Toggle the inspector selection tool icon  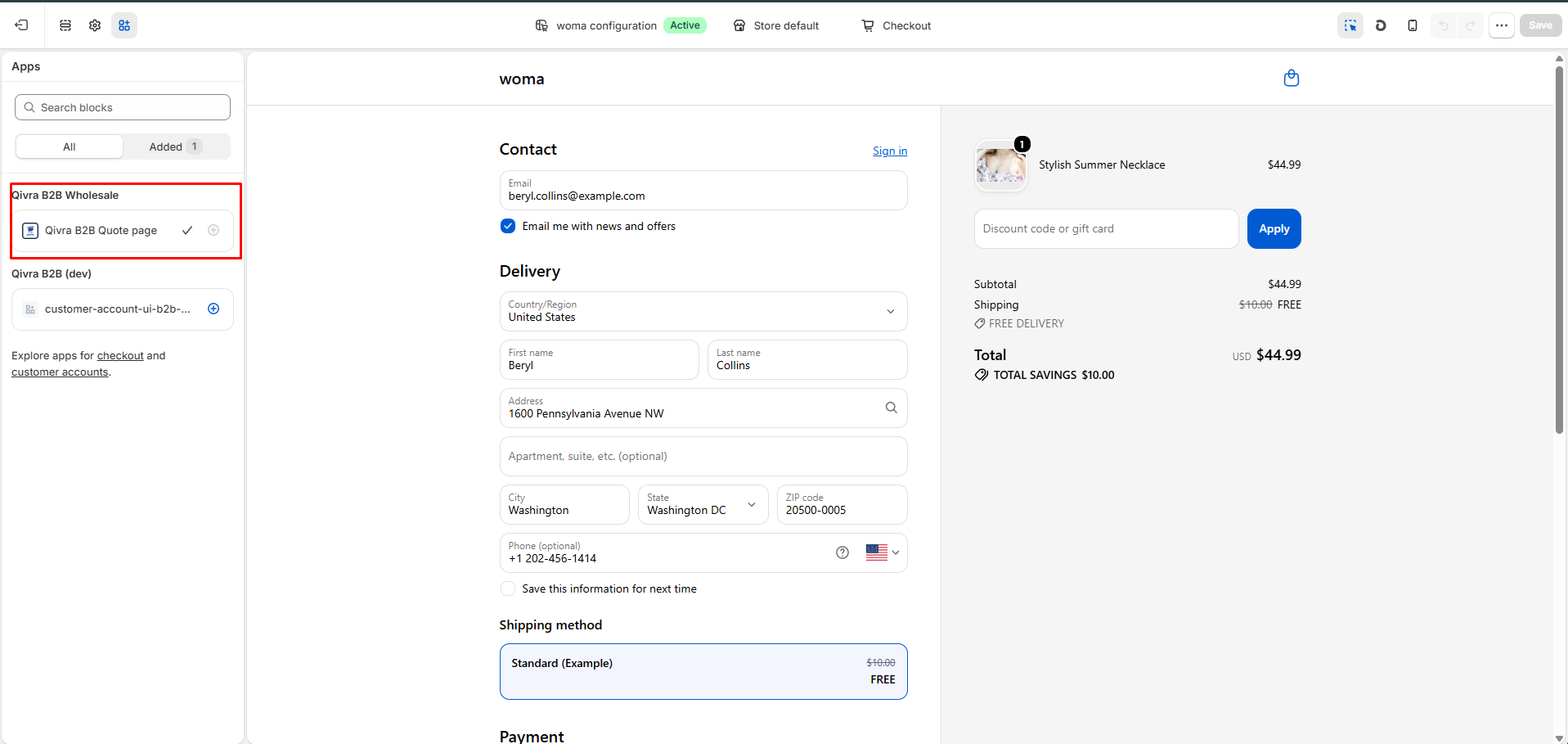1350,25
